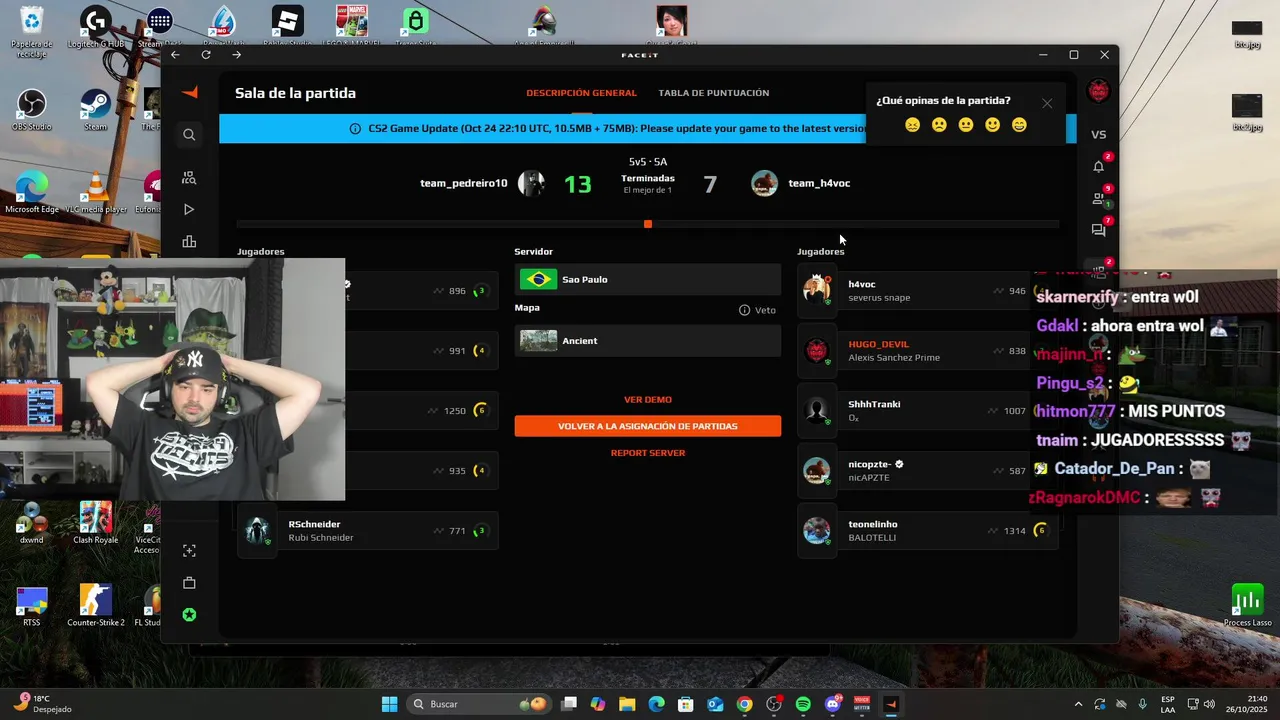This screenshot has width=1280, height=720.
Task: Open the notifications bell icon
Action: point(1098,166)
